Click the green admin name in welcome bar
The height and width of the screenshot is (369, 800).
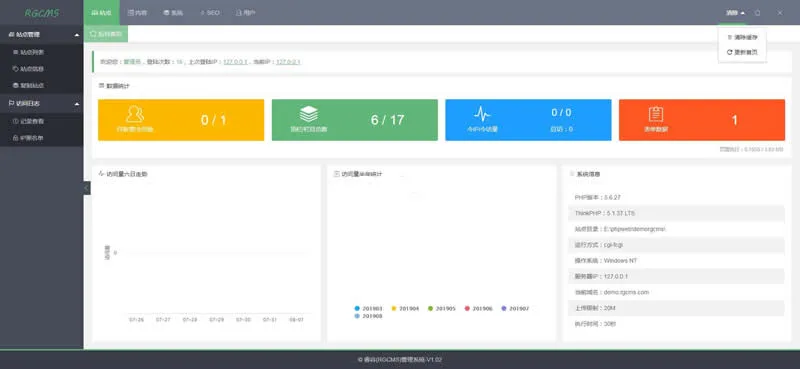point(132,62)
